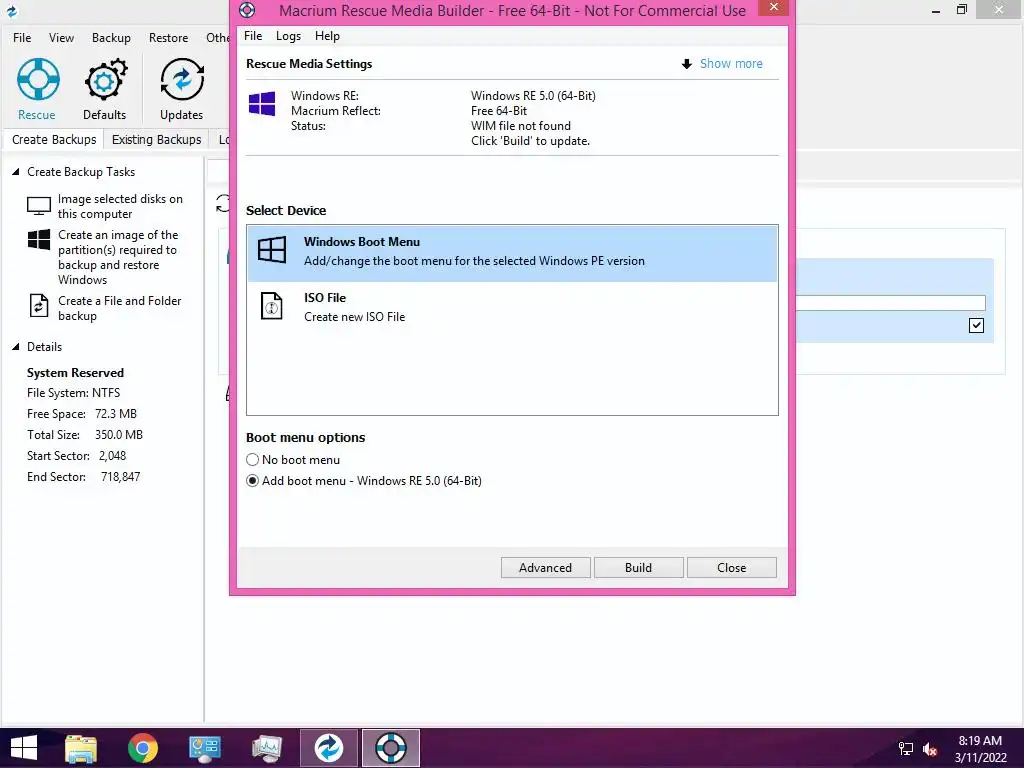Click the Windows RE 5.0 (64-Bit) value
This screenshot has width=1024, height=768.
click(533, 96)
